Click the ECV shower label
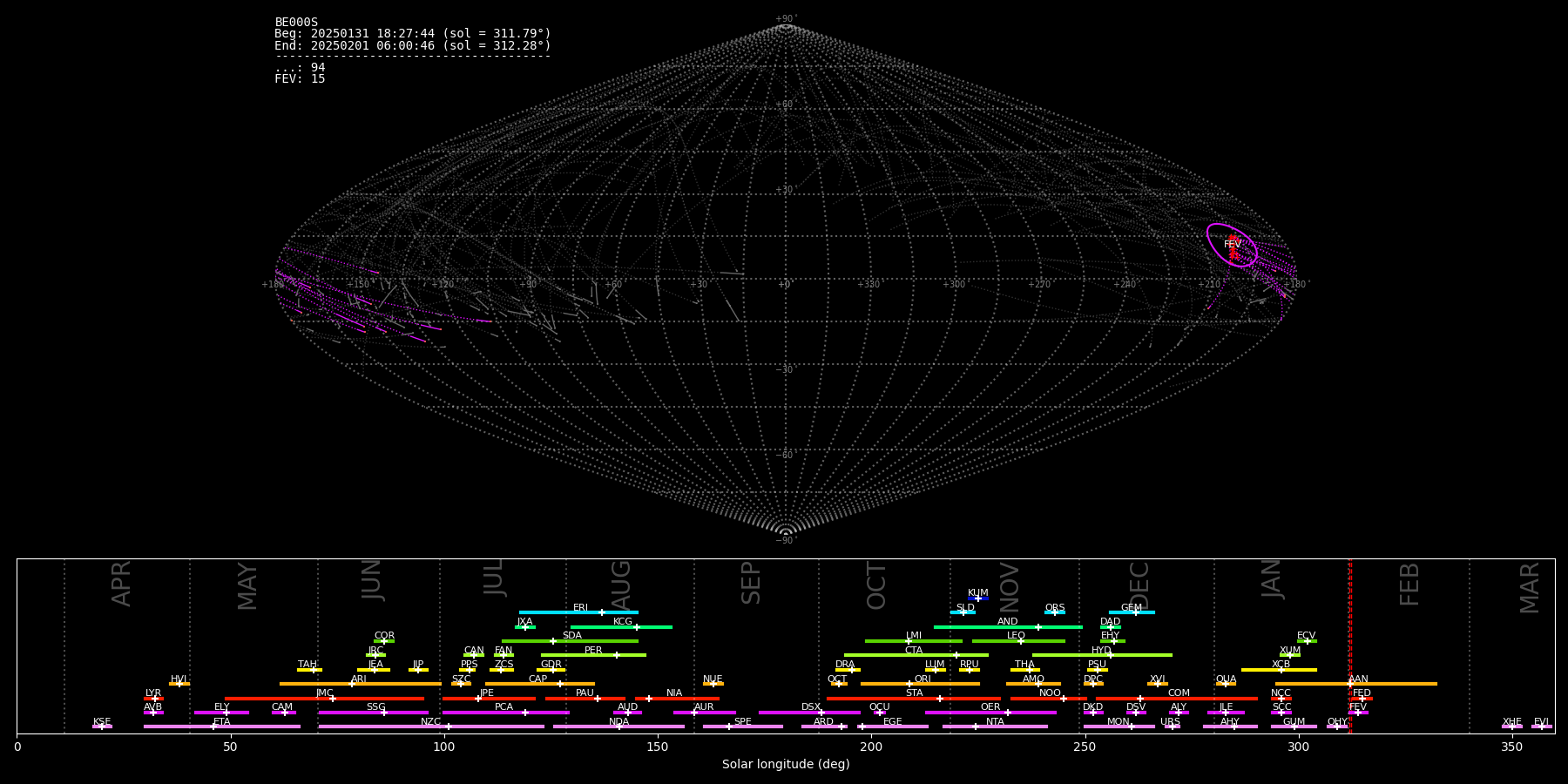 coord(1306,636)
